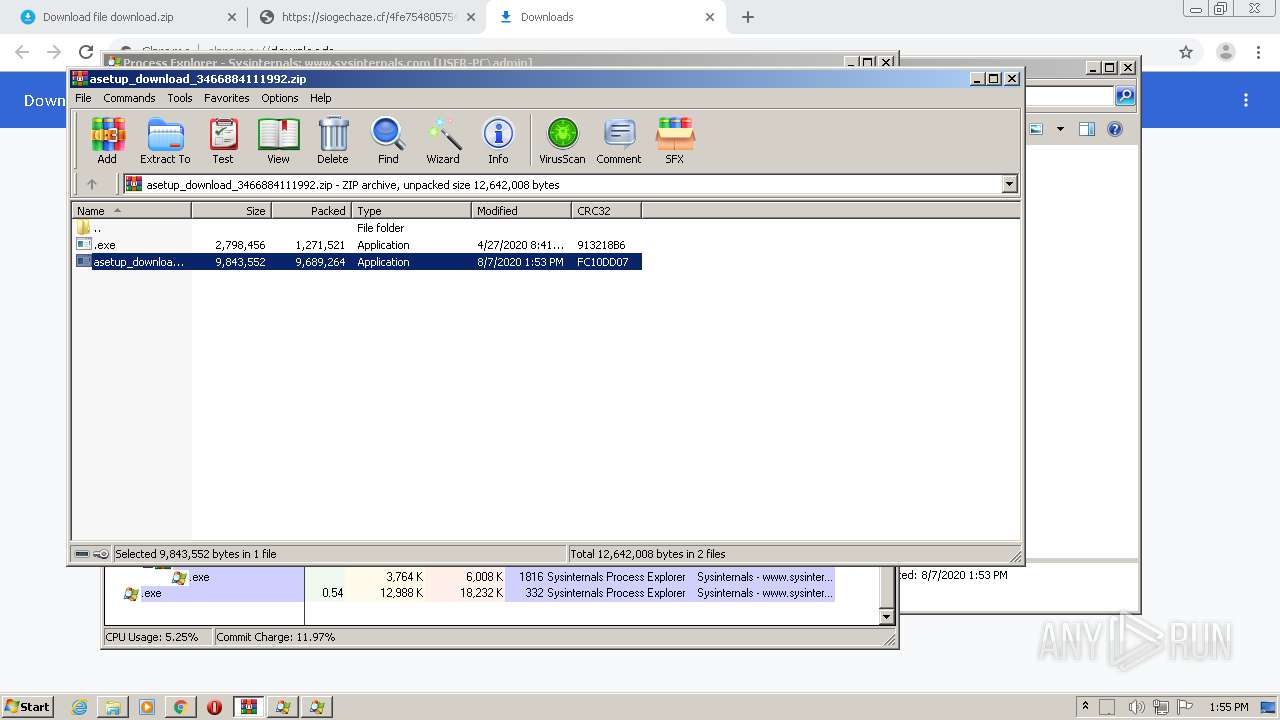Screen dimensions: 1280x720
Task: Open the Chrome profile avatar
Action: [1225, 52]
